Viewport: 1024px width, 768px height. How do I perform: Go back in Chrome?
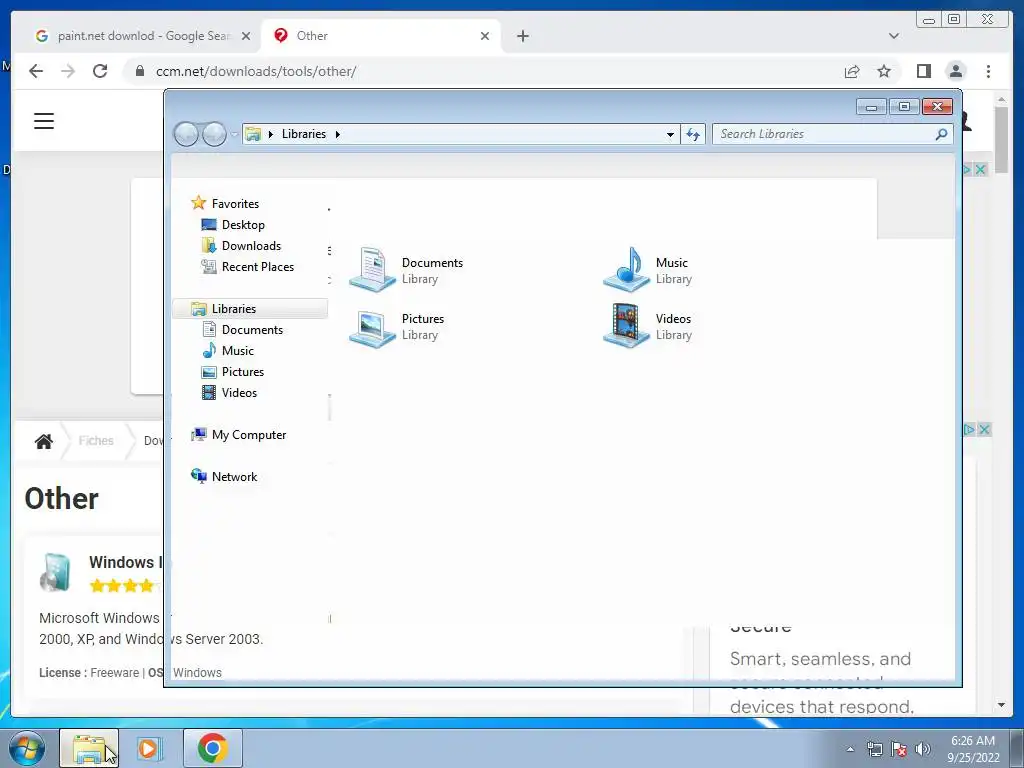(x=36, y=71)
